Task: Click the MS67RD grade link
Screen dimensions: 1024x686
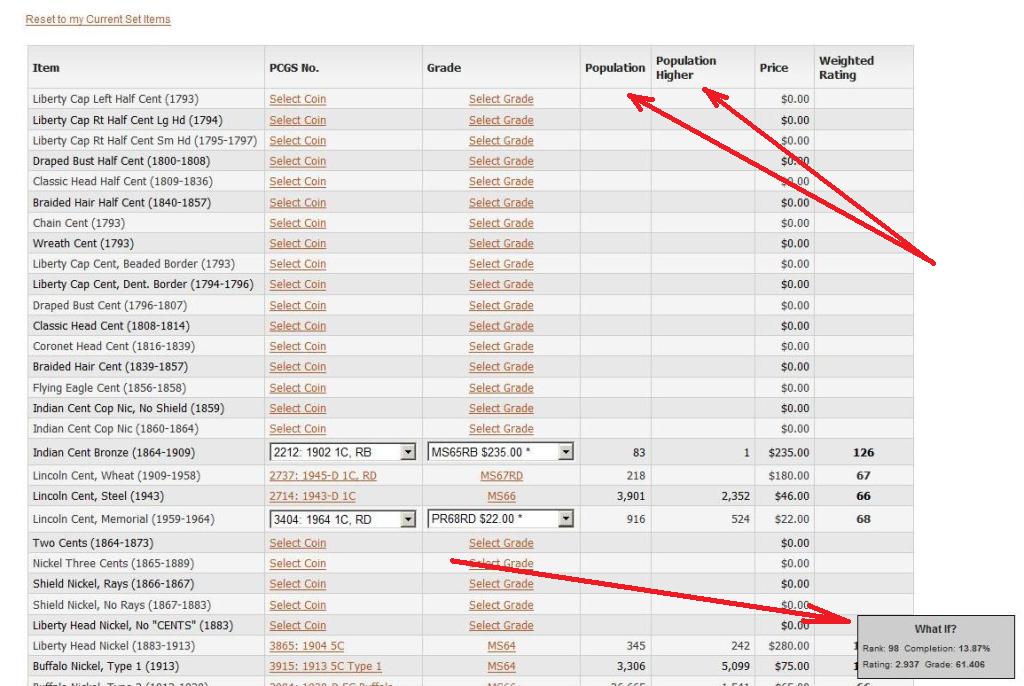Action: tap(501, 476)
